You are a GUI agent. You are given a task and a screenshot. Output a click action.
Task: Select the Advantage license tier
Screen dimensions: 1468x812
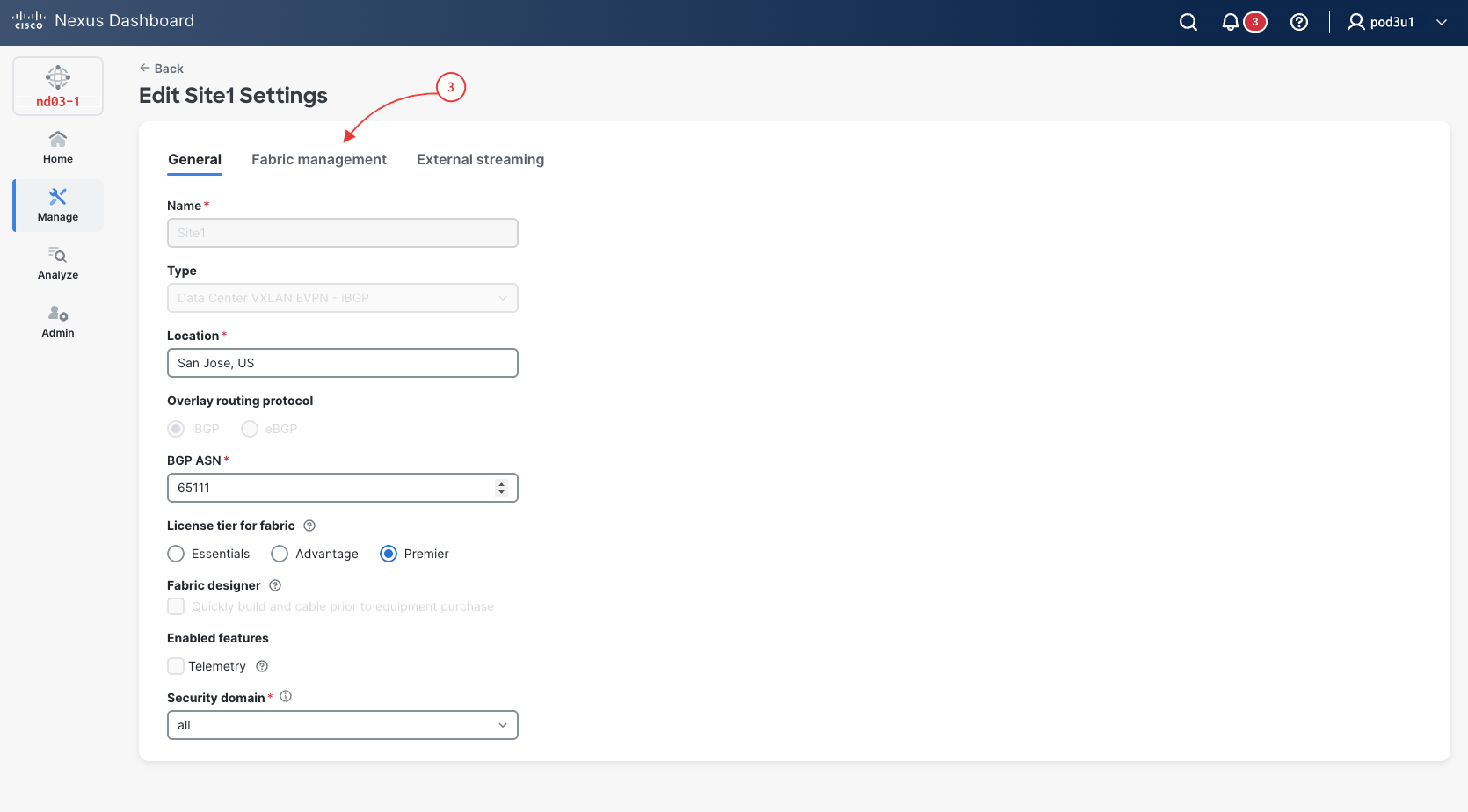click(x=280, y=554)
